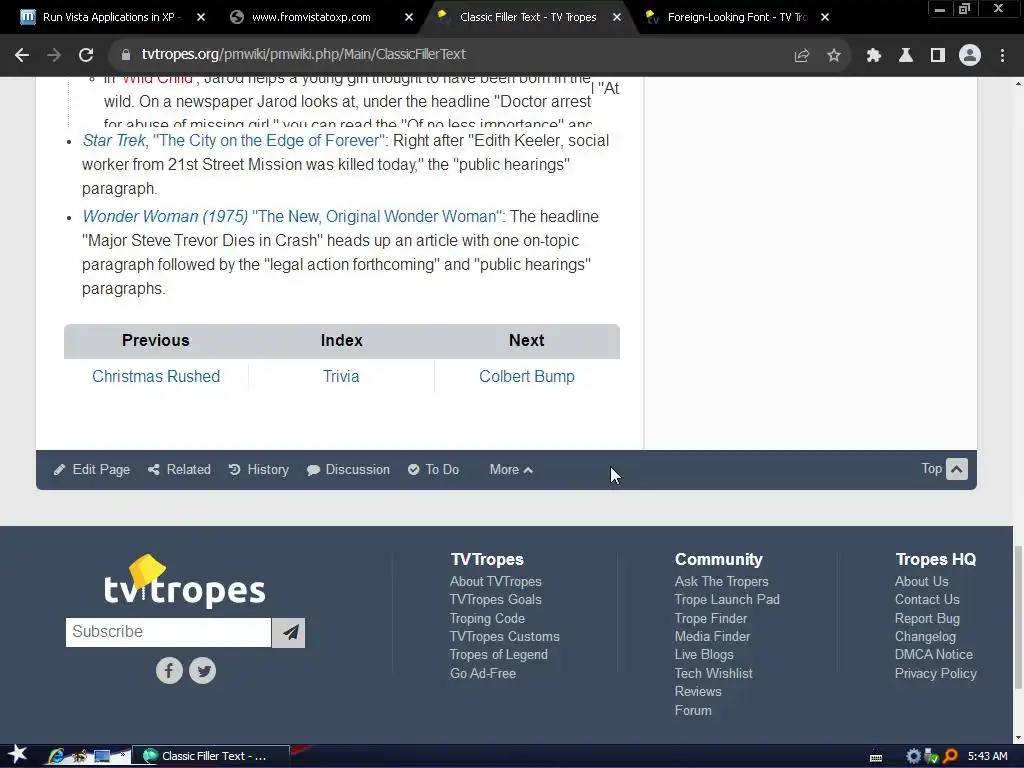Open Go Ad-Free footer link
This screenshot has height=768, width=1024.
(x=483, y=673)
